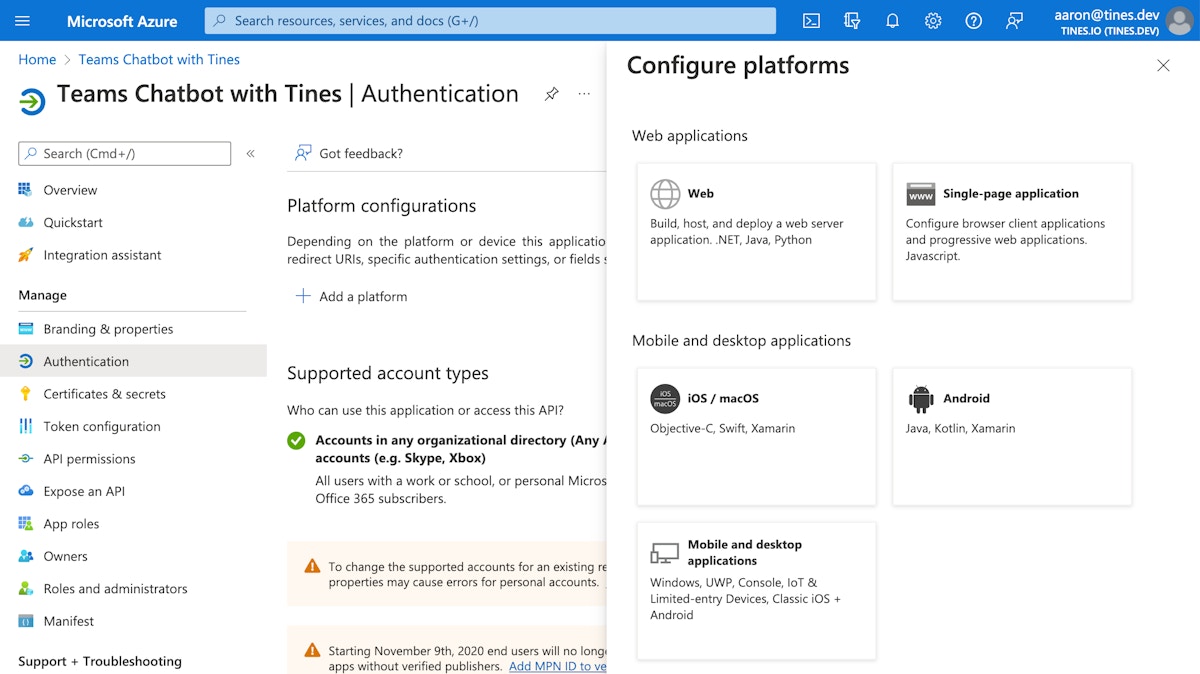The width and height of the screenshot is (1200, 674).
Task: Open the Azure portal hamburger menu
Action: coord(23,21)
